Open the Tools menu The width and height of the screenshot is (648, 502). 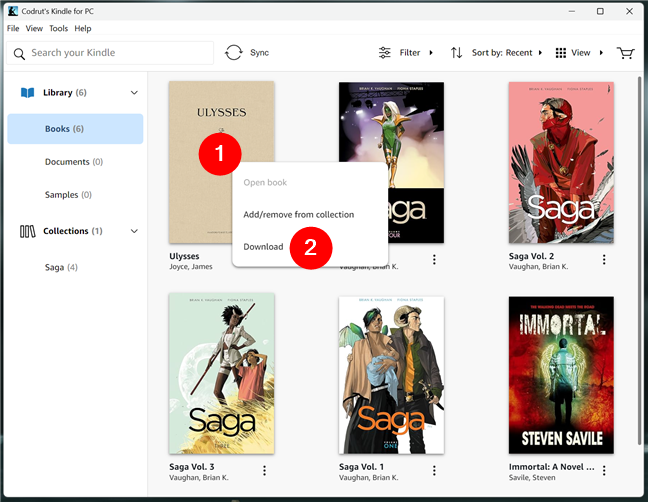(x=58, y=29)
